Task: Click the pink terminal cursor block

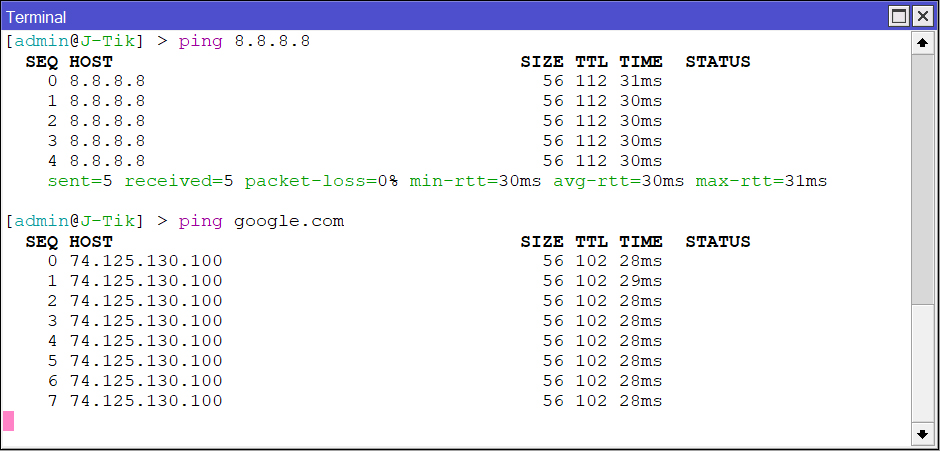Action: click(x=8, y=421)
